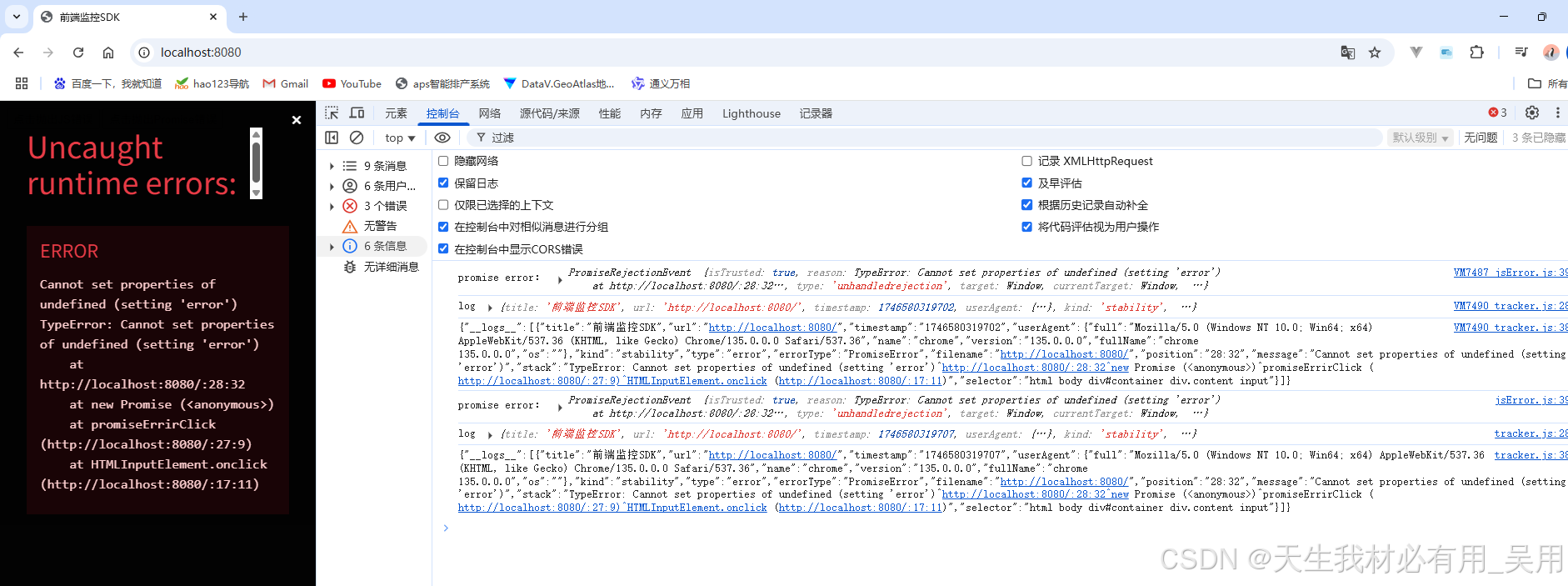Switch to the 性能 tab
1568x586 pixels.
click(610, 113)
